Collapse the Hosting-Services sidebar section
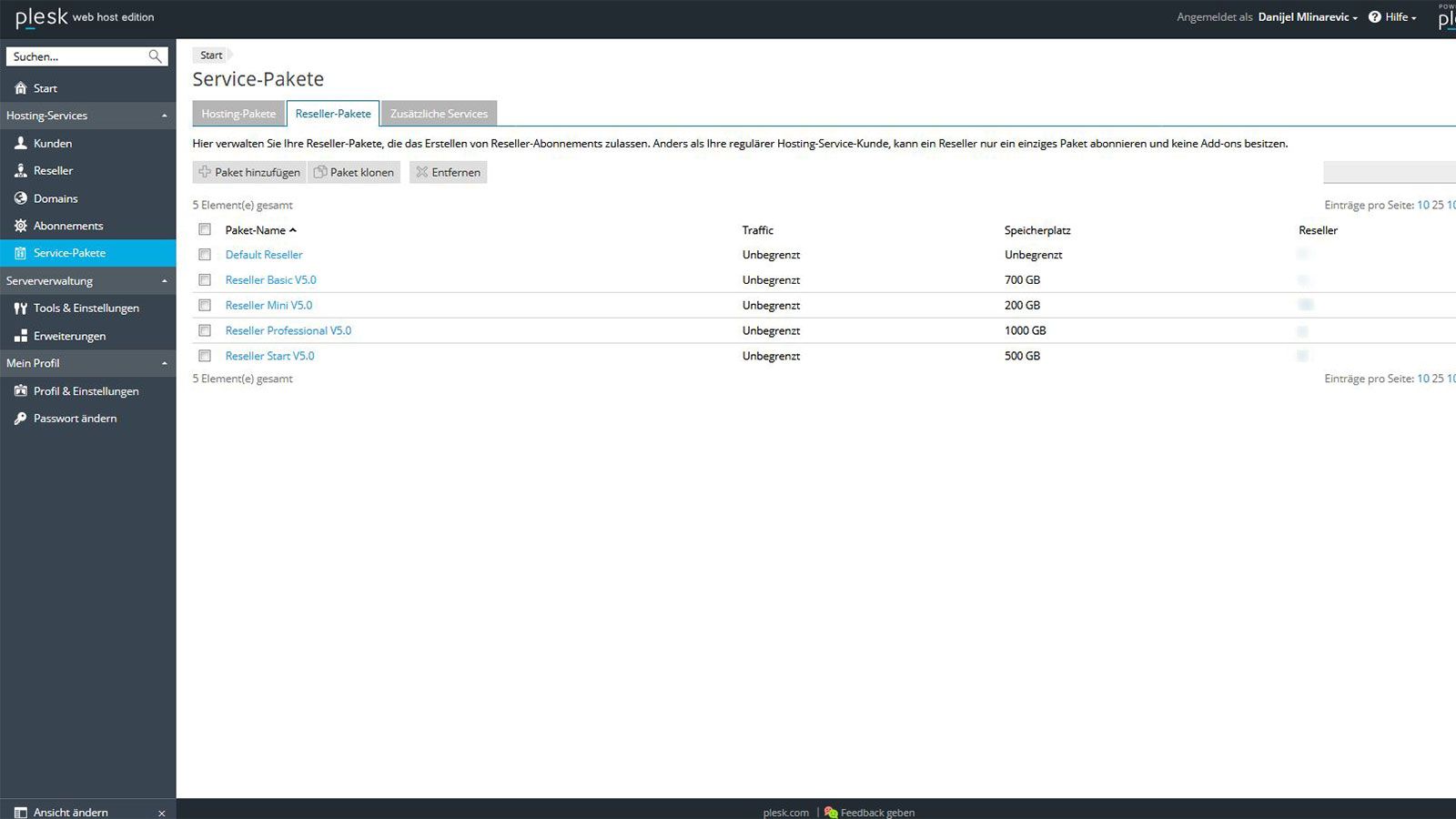This screenshot has width=1456, height=819. pos(164,116)
